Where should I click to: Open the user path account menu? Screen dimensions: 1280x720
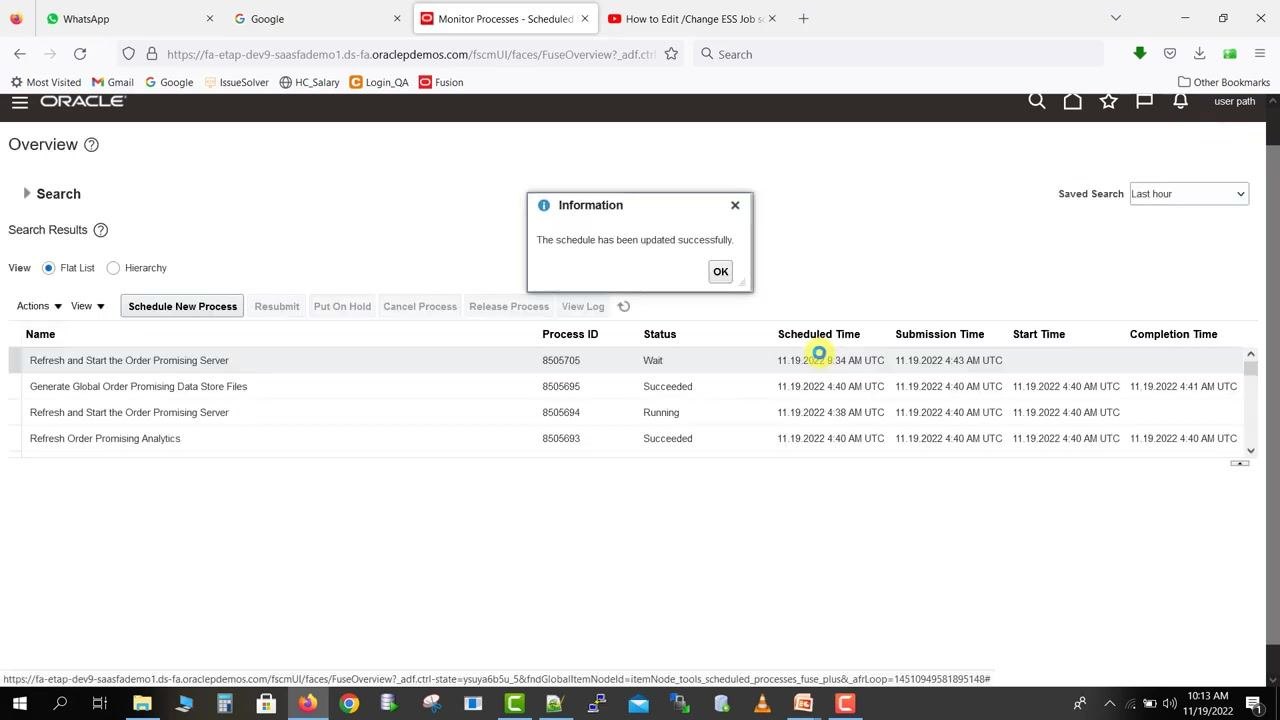click(1234, 101)
